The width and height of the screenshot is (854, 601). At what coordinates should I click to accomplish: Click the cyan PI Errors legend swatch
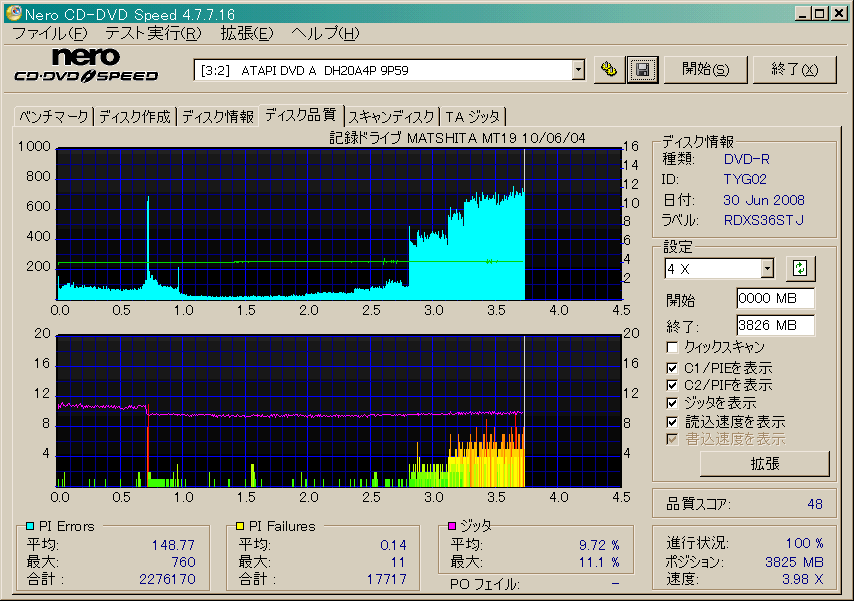[30, 526]
